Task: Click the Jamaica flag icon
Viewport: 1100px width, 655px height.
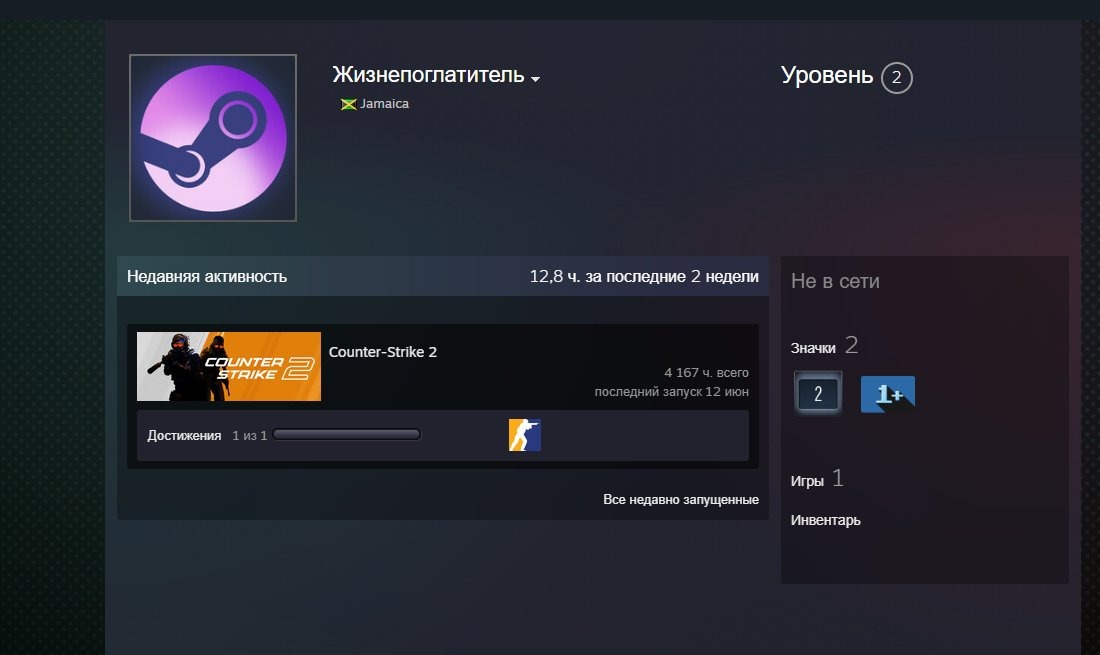Action: click(349, 104)
